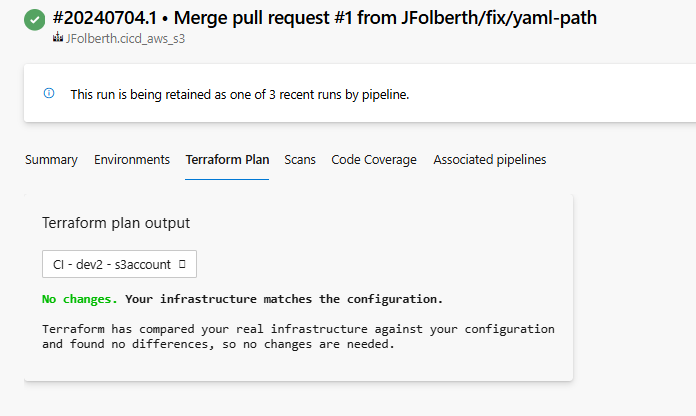
Task: Click the green success status icon
Action: click(35, 20)
